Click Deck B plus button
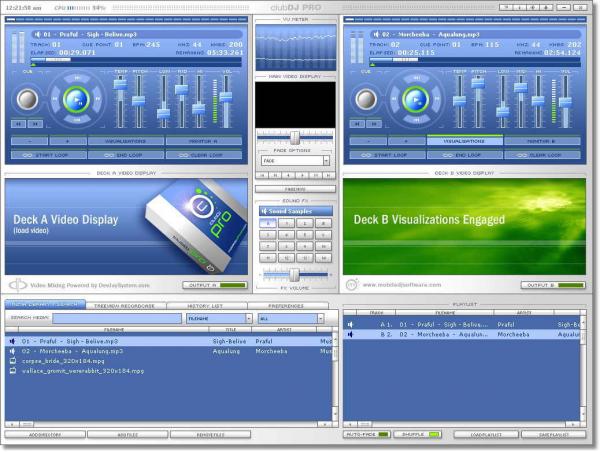Image resolution: width=600 pixels, height=452 pixels. click(x=407, y=141)
